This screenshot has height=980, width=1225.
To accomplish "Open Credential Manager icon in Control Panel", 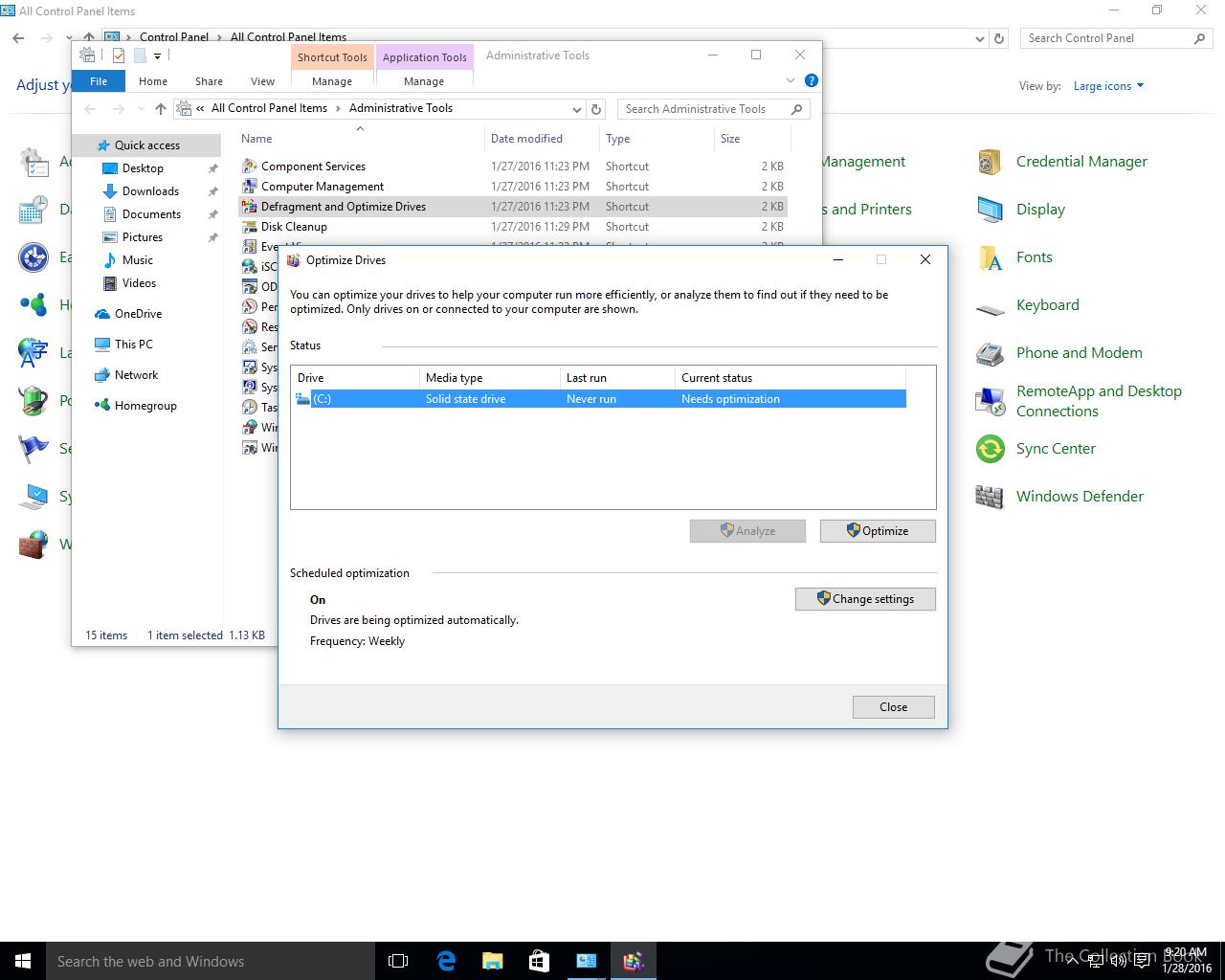I will tap(990, 162).
